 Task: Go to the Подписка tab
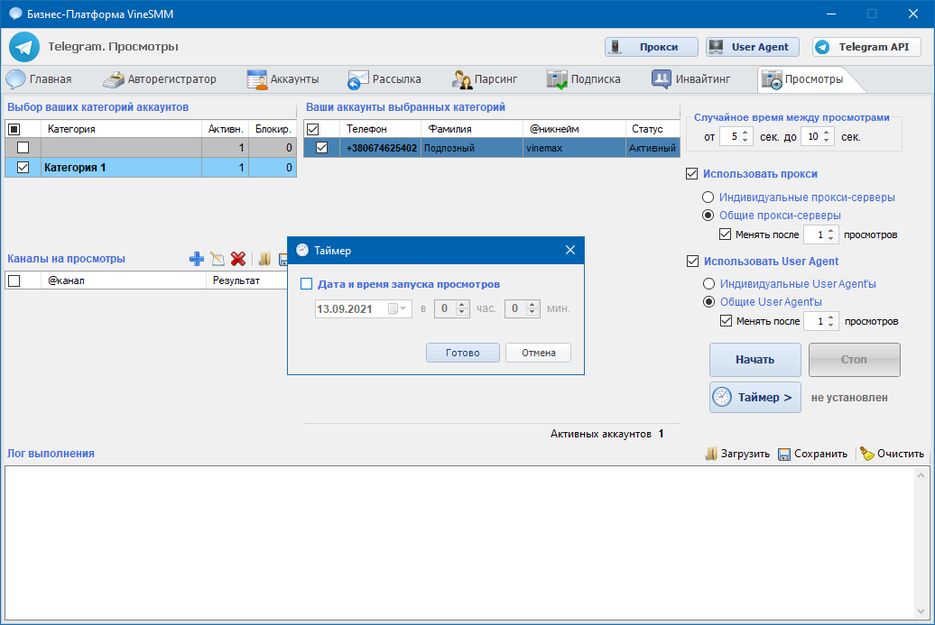pos(584,79)
